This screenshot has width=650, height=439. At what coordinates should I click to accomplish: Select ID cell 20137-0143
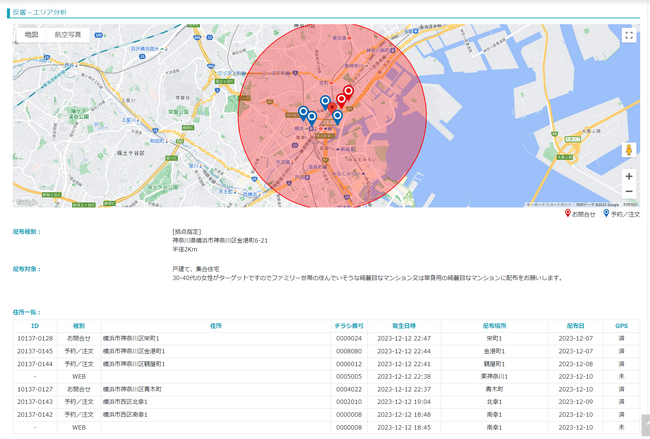point(35,402)
